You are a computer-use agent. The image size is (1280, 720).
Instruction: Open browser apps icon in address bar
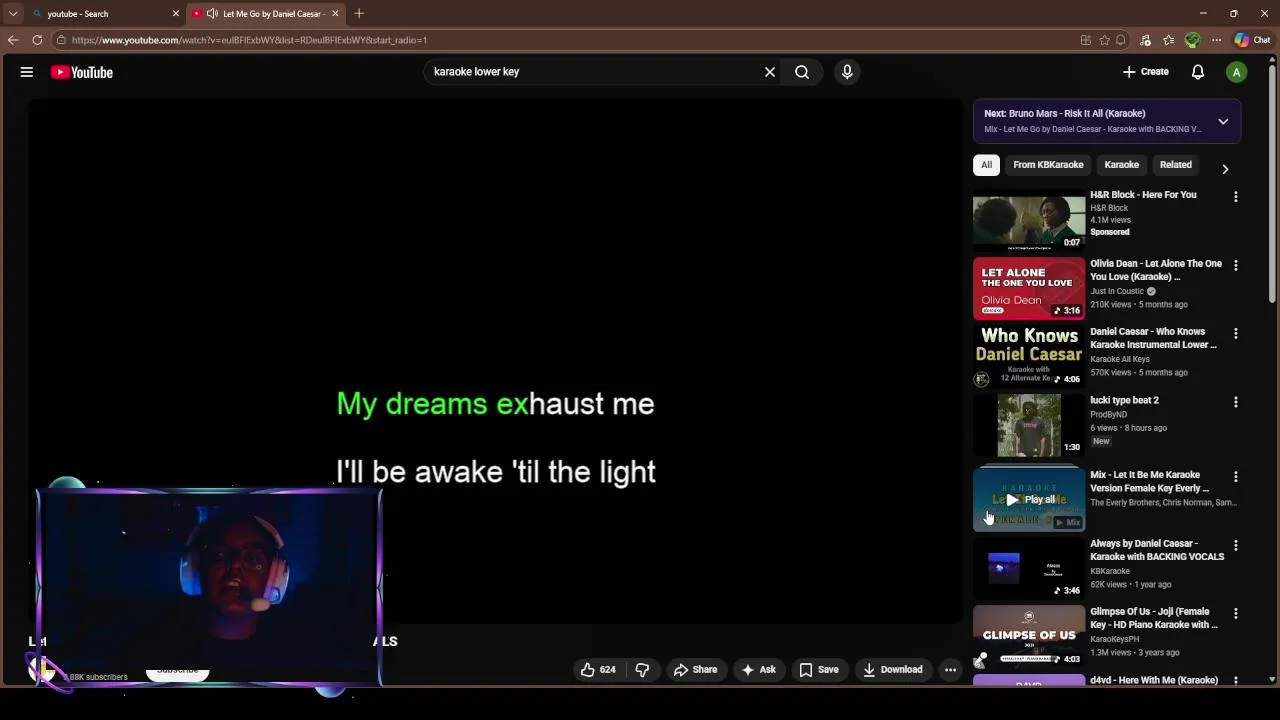tap(1085, 40)
